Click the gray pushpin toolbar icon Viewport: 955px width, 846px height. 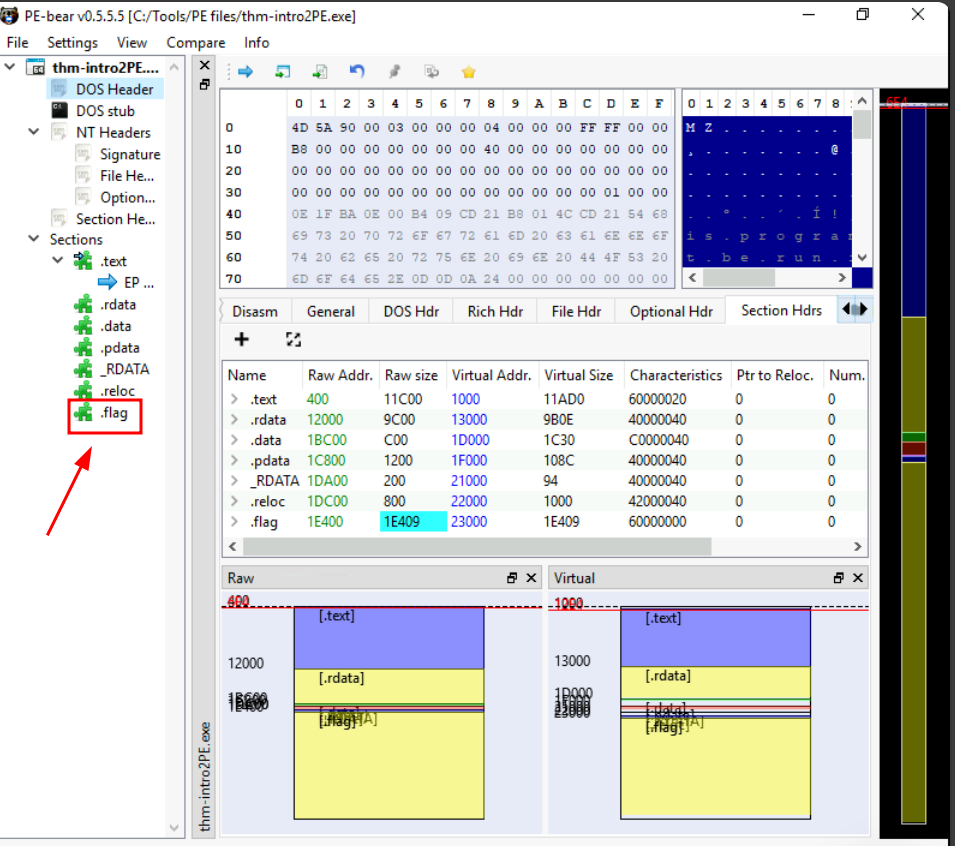[395, 72]
